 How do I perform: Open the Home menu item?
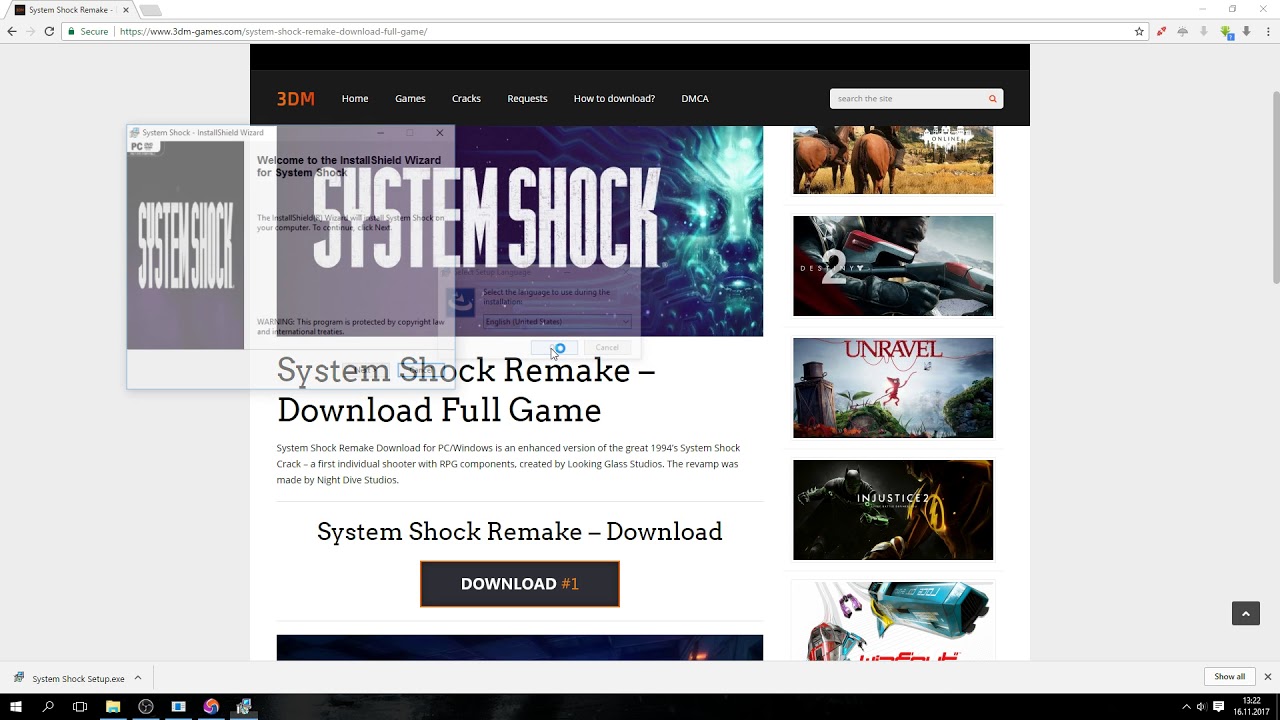coord(355,98)
